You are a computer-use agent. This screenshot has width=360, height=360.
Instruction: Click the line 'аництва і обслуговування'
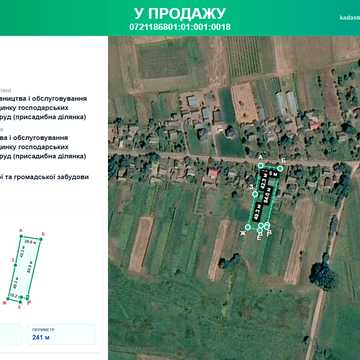(44, 99)
